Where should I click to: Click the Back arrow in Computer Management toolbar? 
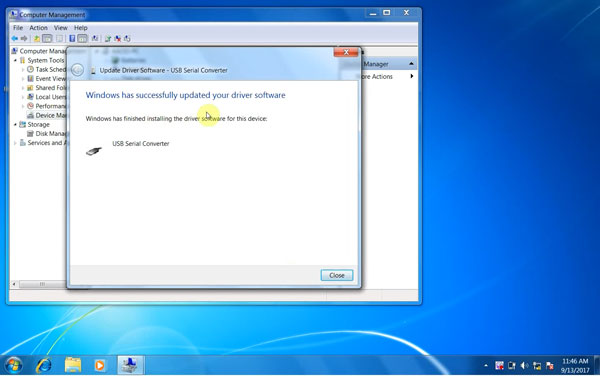point(15,38)
